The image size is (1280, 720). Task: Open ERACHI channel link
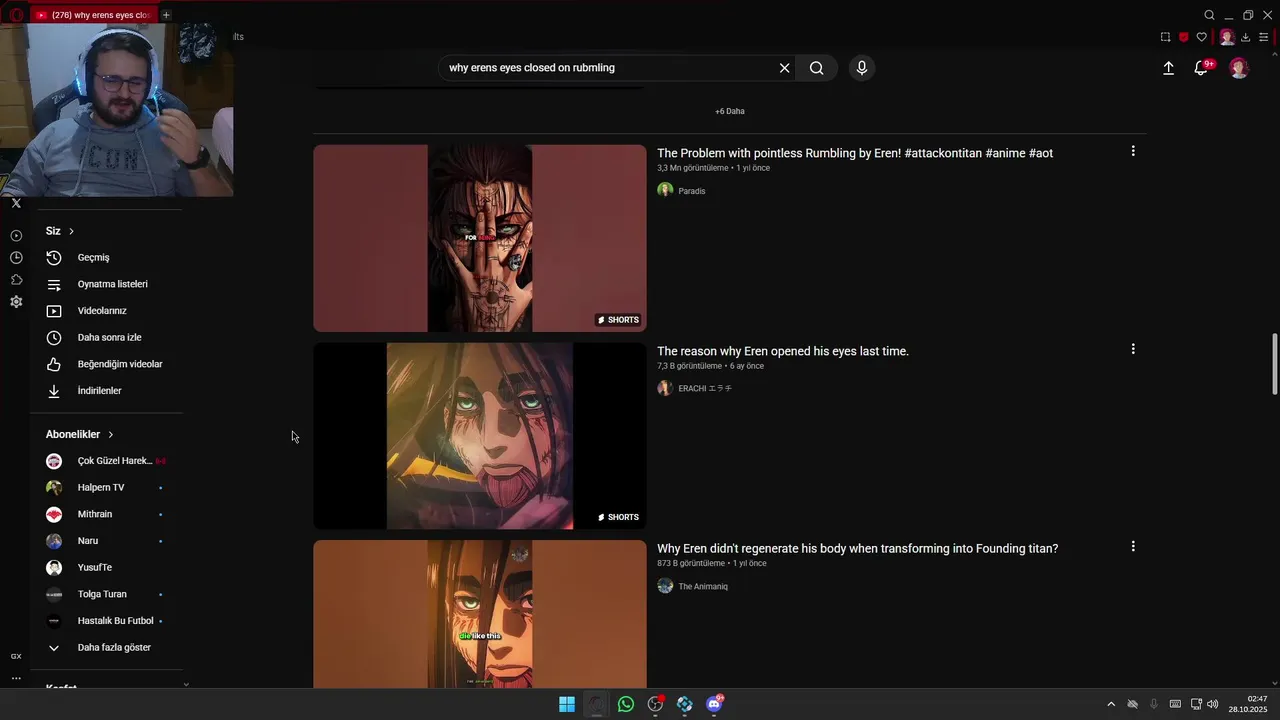(705, 388)
